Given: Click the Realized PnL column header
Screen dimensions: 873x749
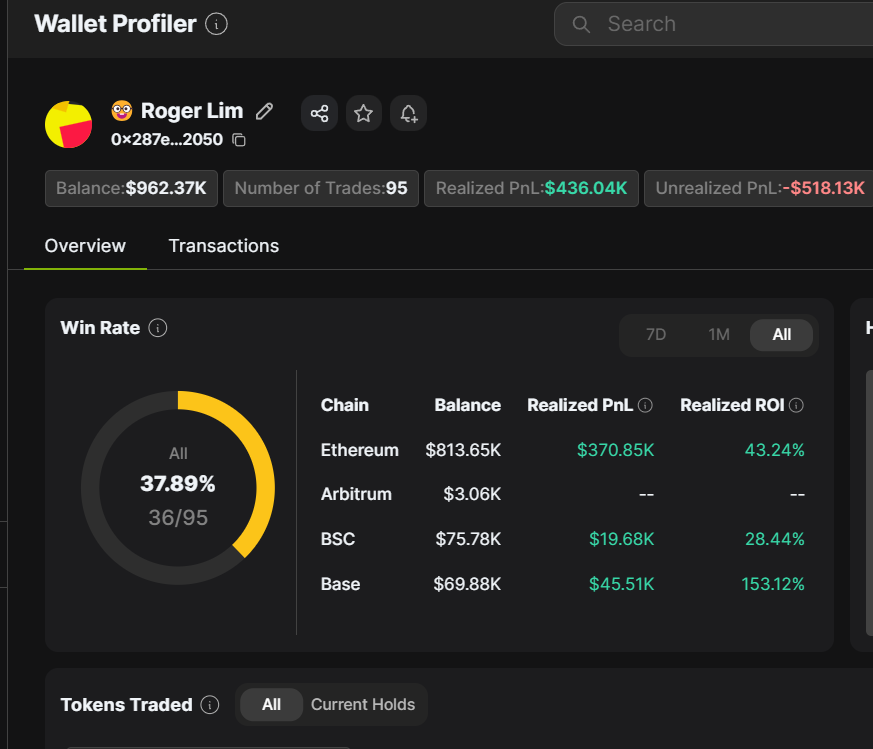Looking at the screenshot, I should point(580,405).
